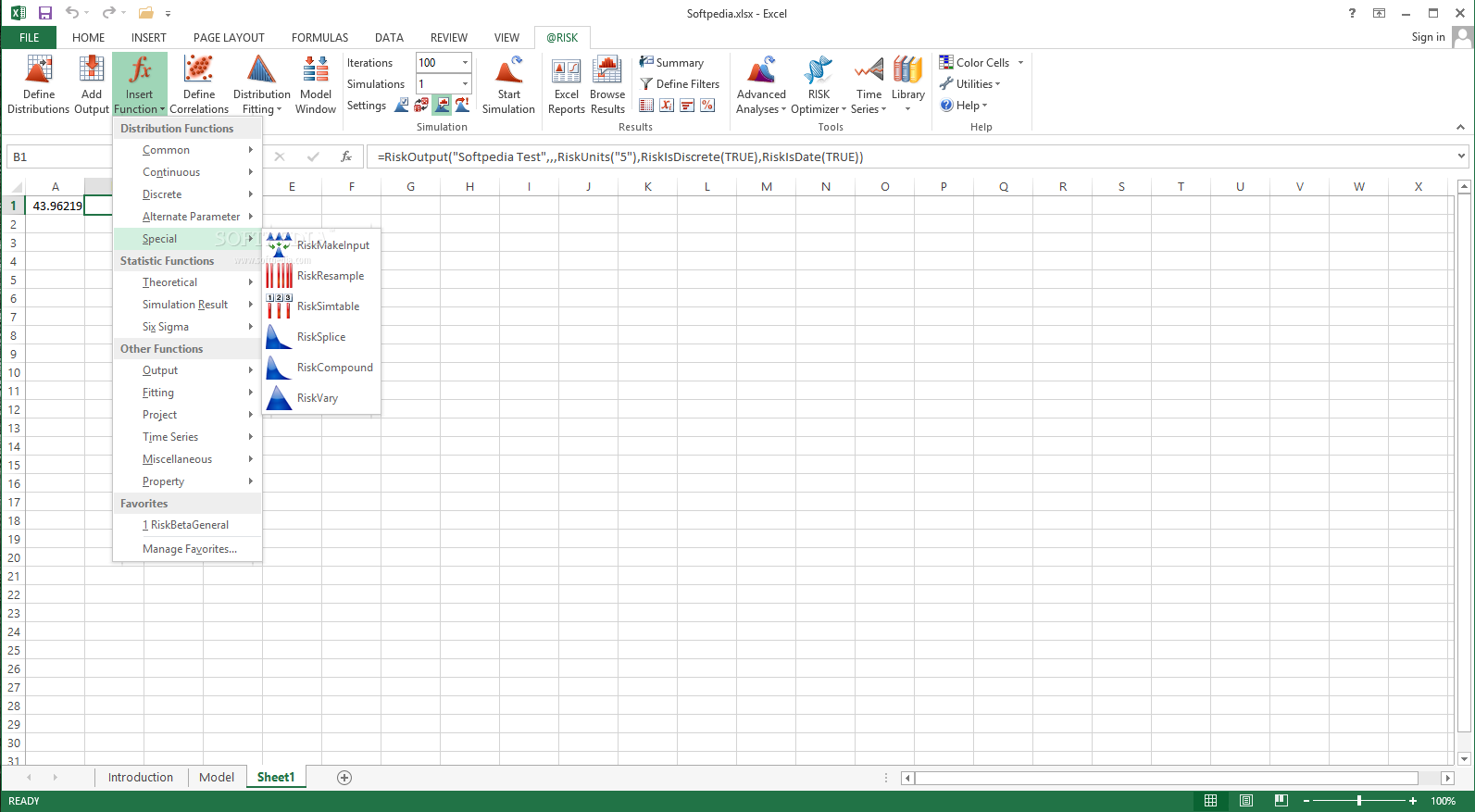This screenshot has height=812, width=1475.
Task: Select the RiskSimtable function
Action: click(x=321, y=306)
